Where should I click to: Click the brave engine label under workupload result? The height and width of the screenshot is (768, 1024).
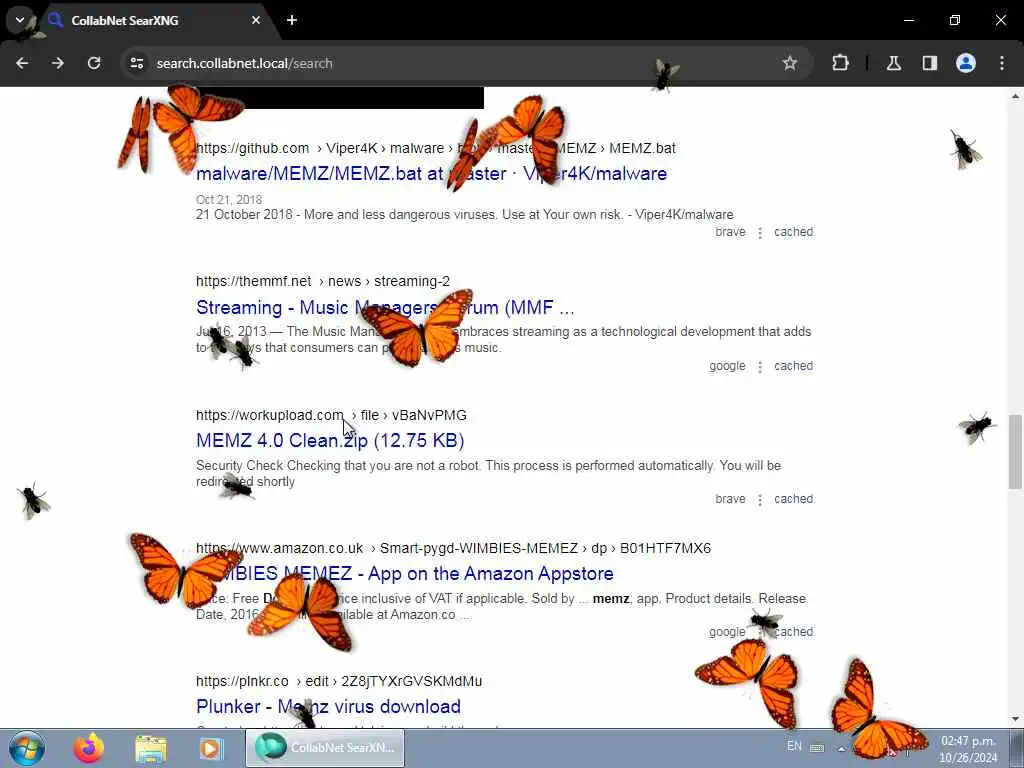click(730, 499)
